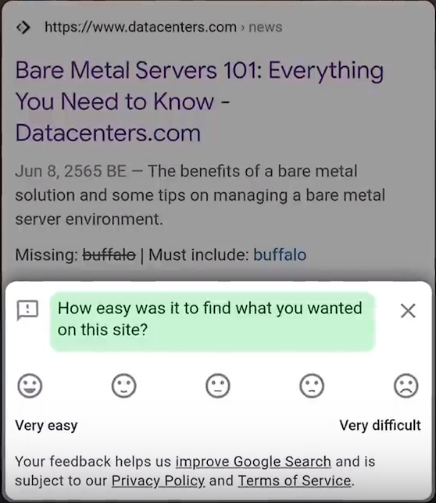Open the Privacy Policy link
Screen dimensions: 436x503
(158, 481)
